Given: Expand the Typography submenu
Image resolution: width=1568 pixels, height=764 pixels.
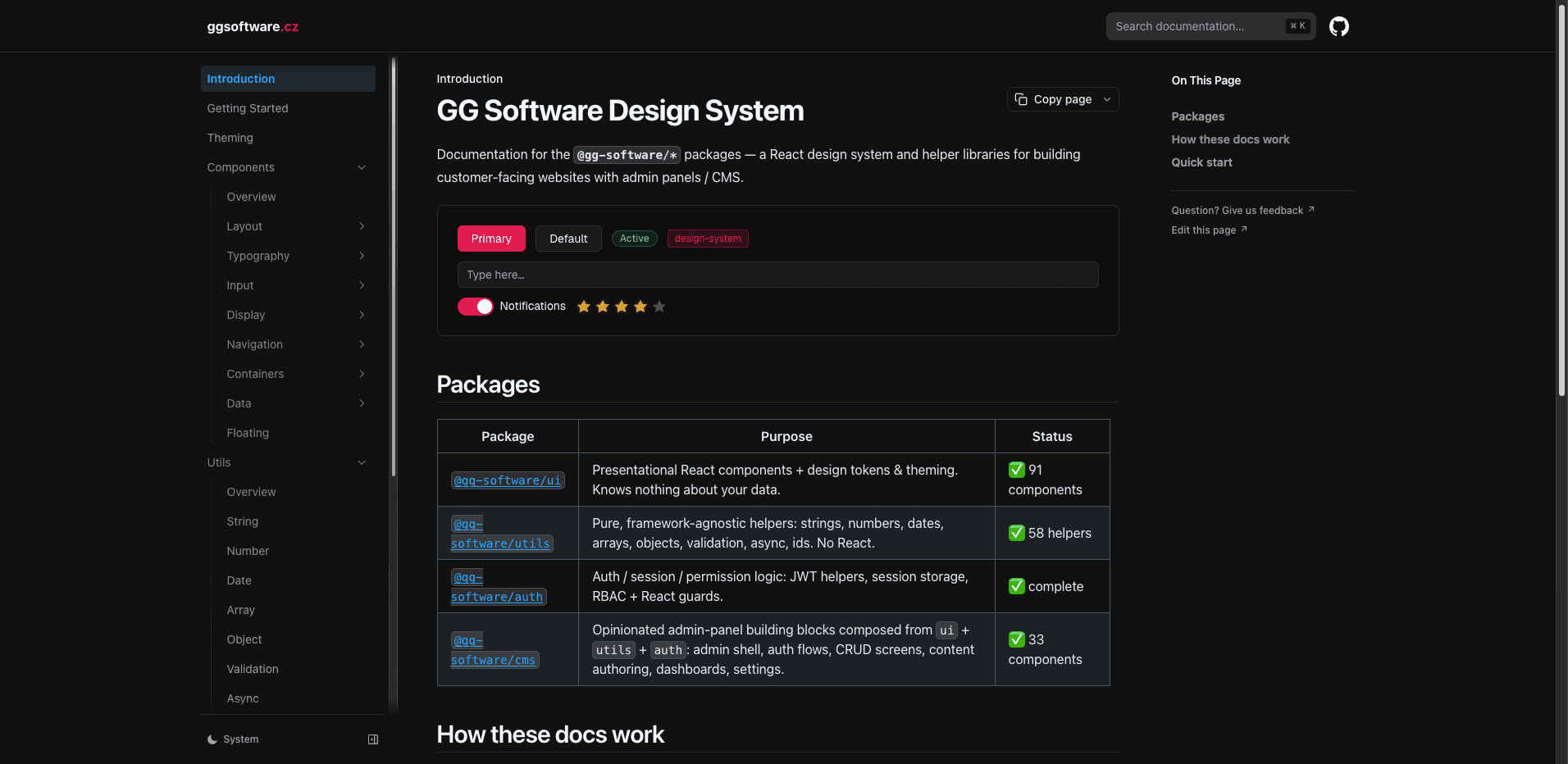Looking at the screenshot, I should pyautogui.click(x=362, y=256).
